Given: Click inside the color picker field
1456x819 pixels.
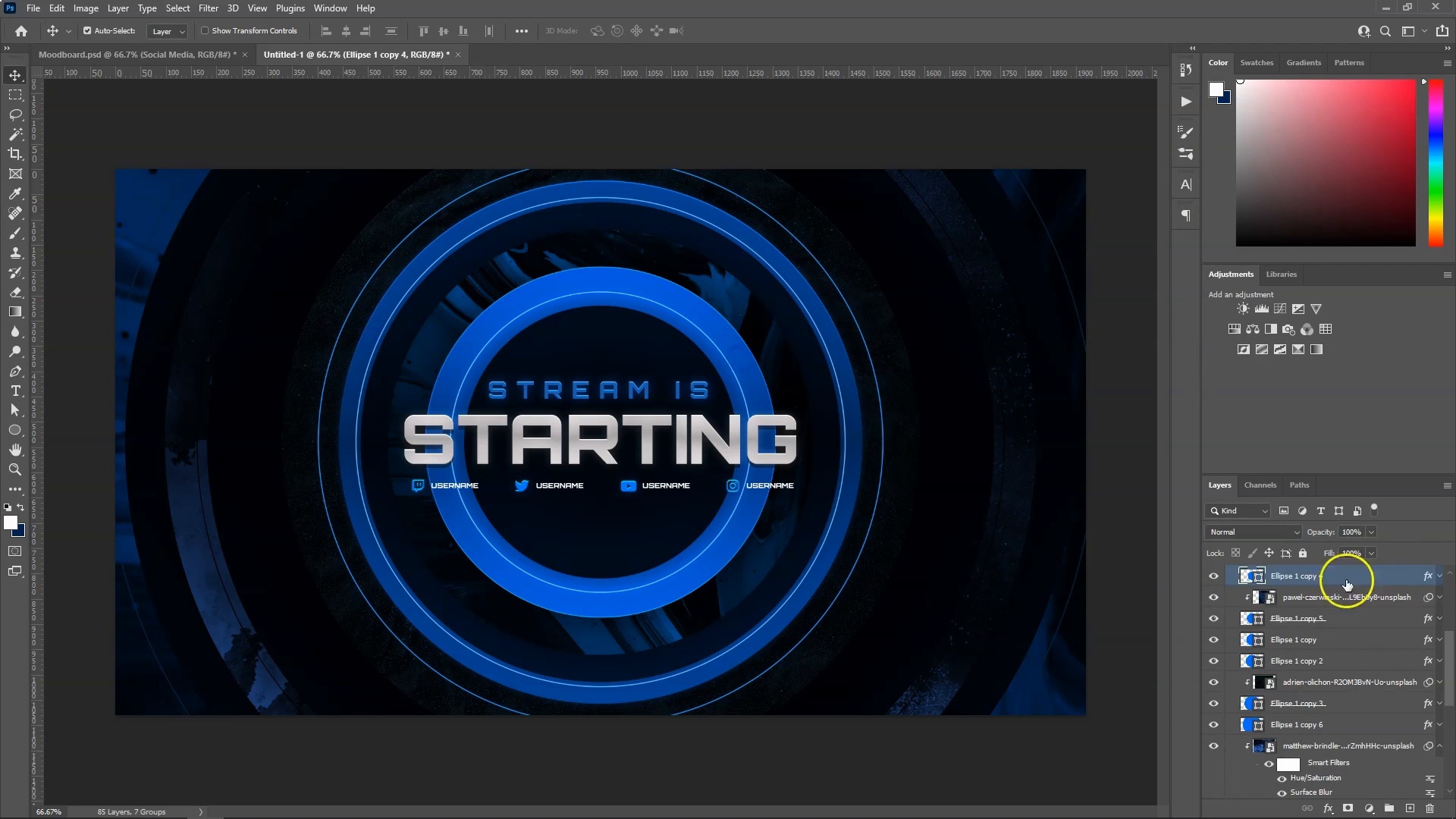Looking at the screenshot, I should click(x=1326, y=163).
